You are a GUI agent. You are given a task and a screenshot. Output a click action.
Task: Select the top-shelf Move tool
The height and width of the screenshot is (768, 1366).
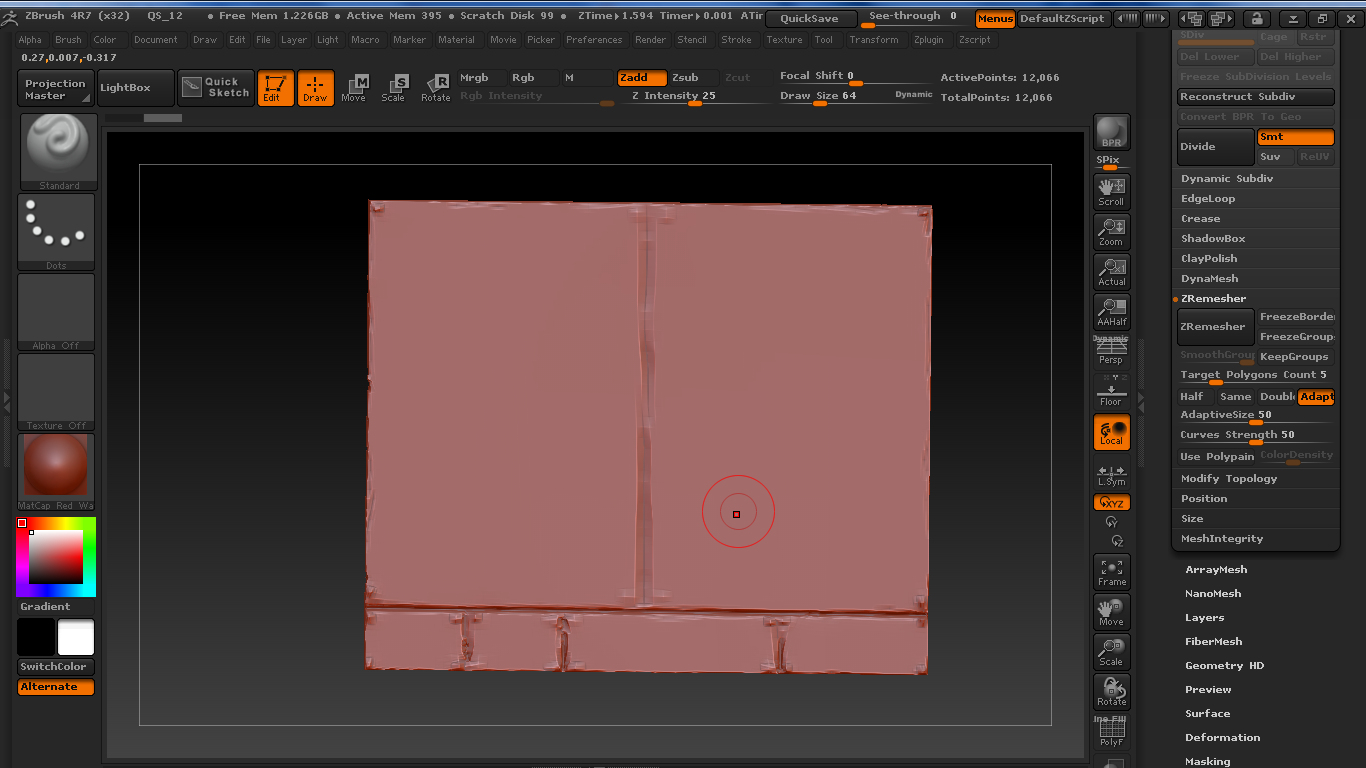click(x=354, y=88)
